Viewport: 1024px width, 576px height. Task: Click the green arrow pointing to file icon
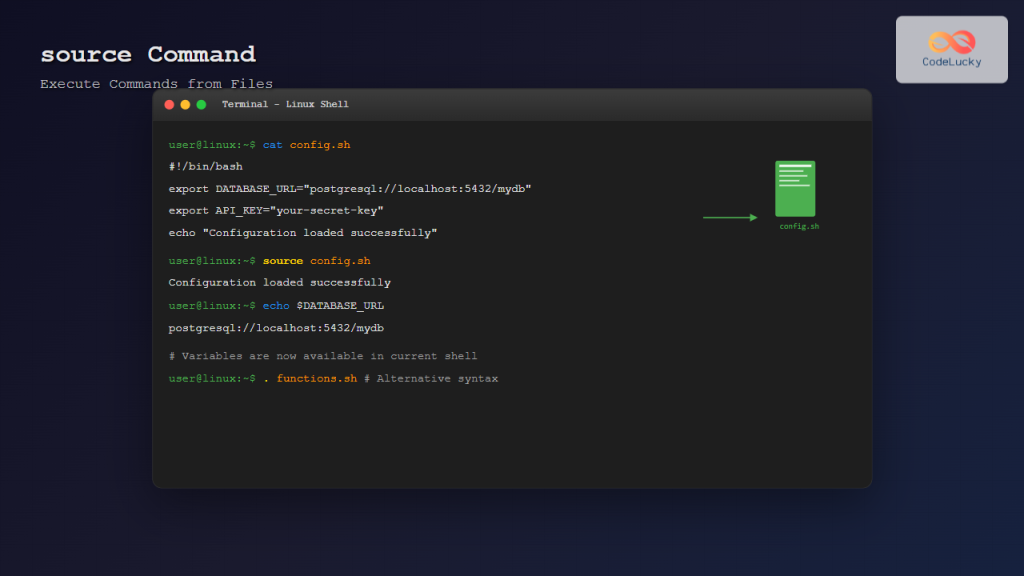click(730, 217)
